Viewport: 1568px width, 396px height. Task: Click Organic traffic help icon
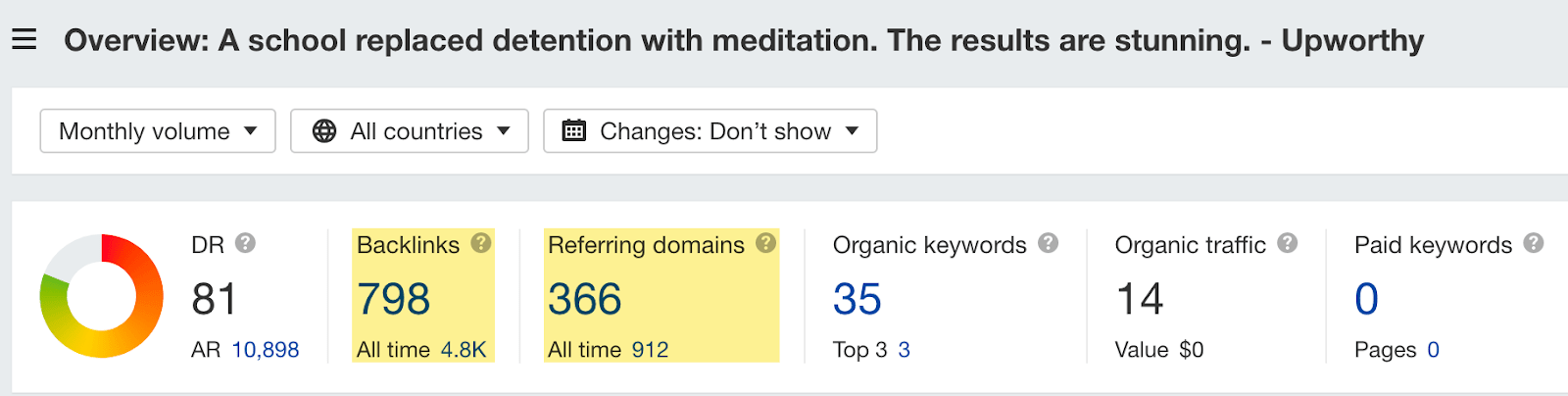point(1288,243)
